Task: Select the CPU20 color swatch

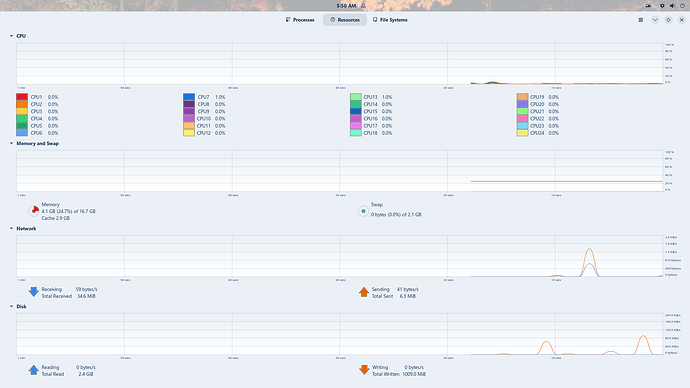Action: click(x=522, y=104)
